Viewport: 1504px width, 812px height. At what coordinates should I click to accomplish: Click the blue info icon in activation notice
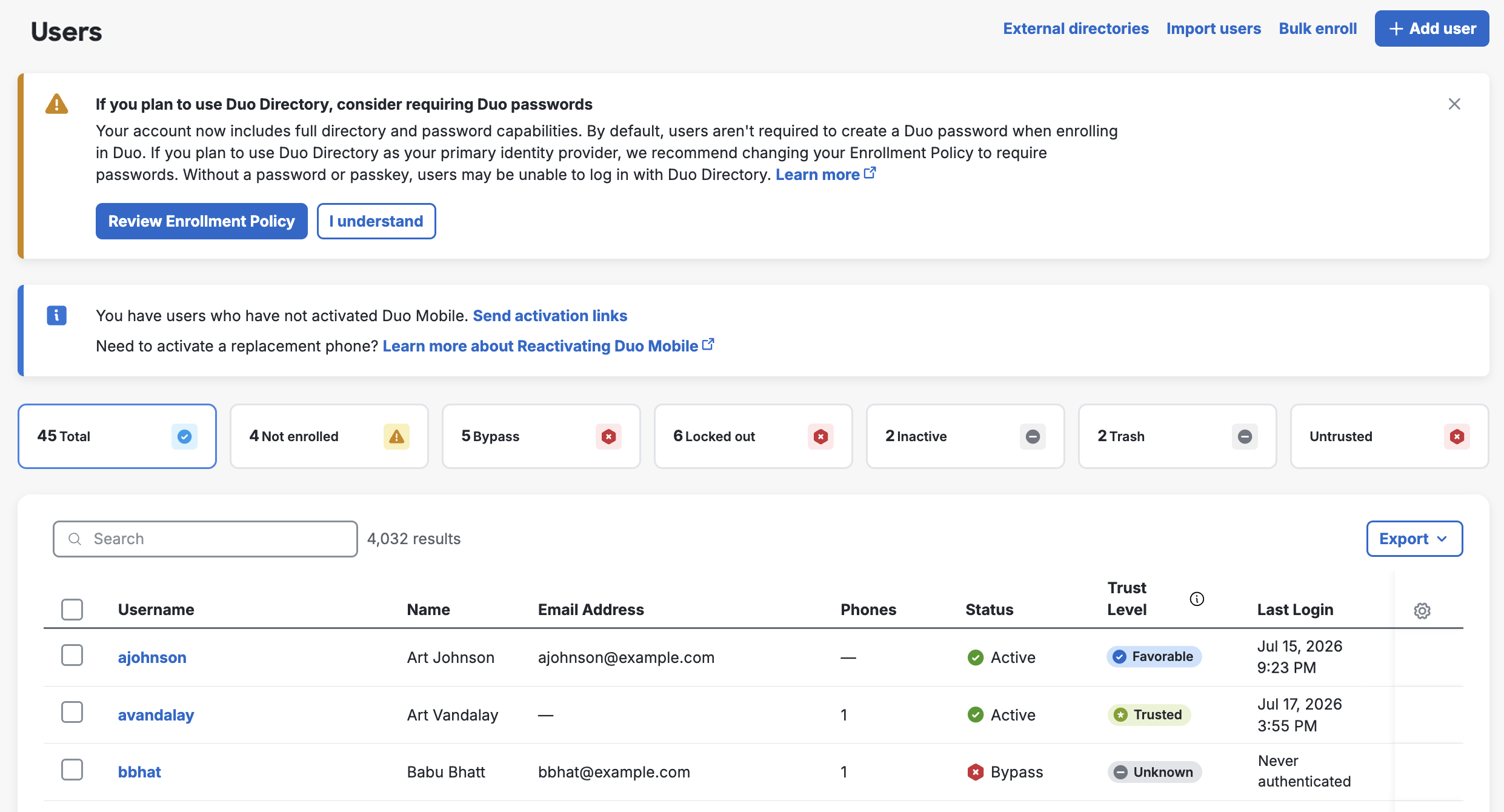tap(57, 315)
